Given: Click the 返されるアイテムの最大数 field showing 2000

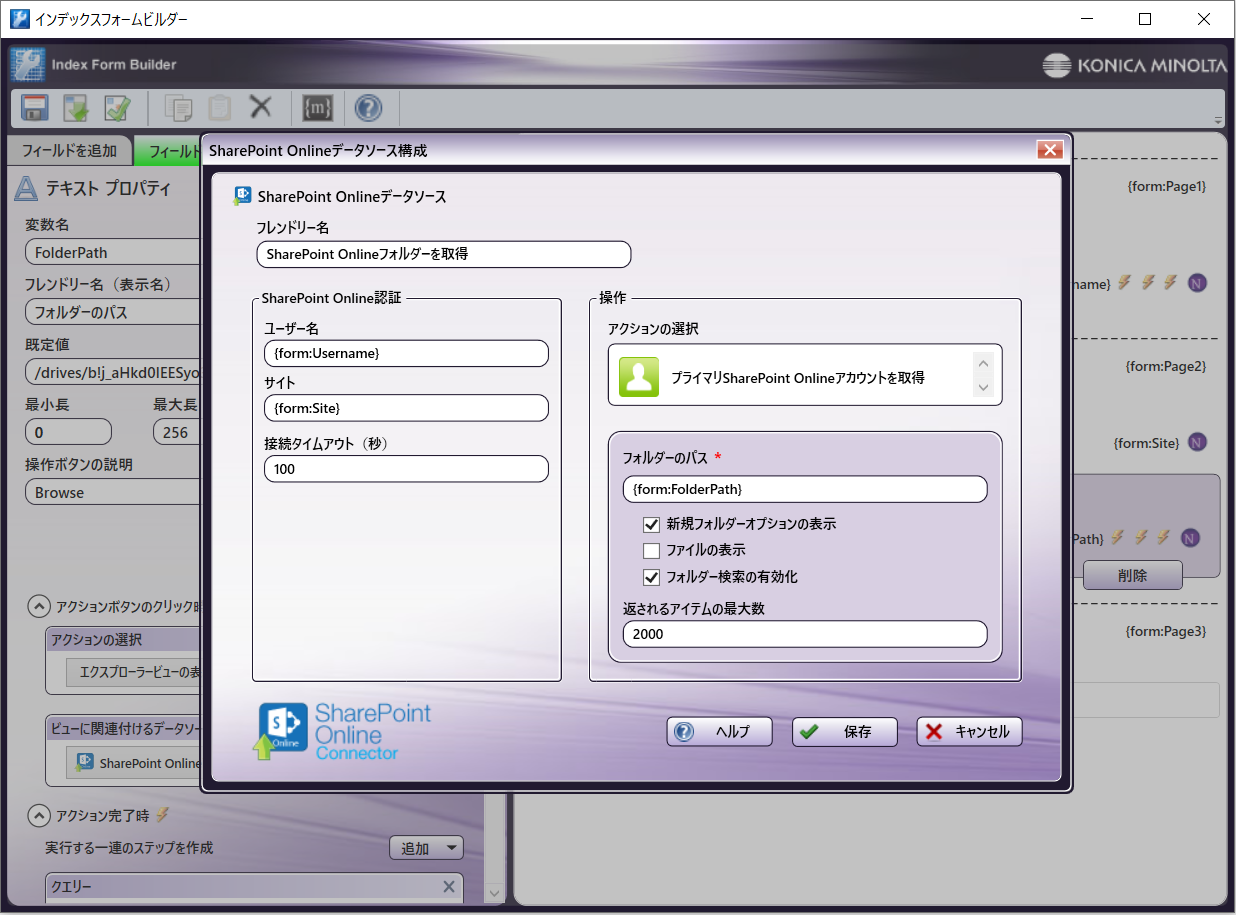Looking at the screenshot, I should [x=805, y=634].
